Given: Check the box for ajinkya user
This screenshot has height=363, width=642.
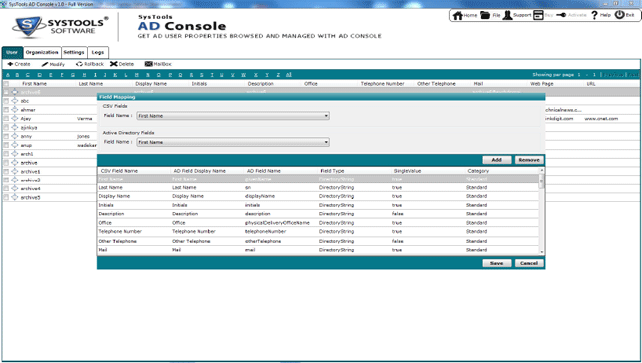Looking at the screenshot, I should point(6,127).
